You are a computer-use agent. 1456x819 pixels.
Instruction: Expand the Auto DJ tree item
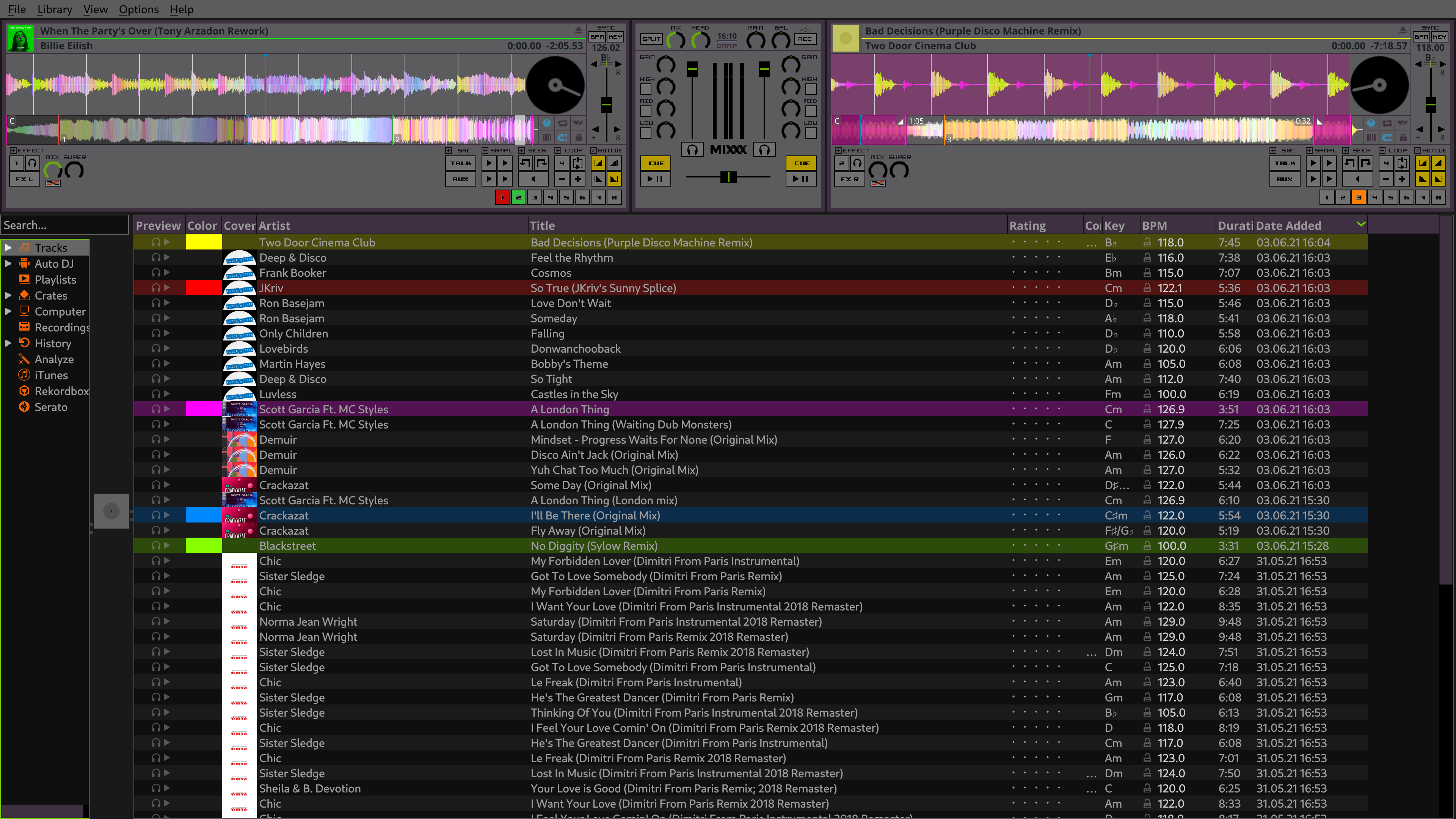pyautogui.click(x=8, y=264)
